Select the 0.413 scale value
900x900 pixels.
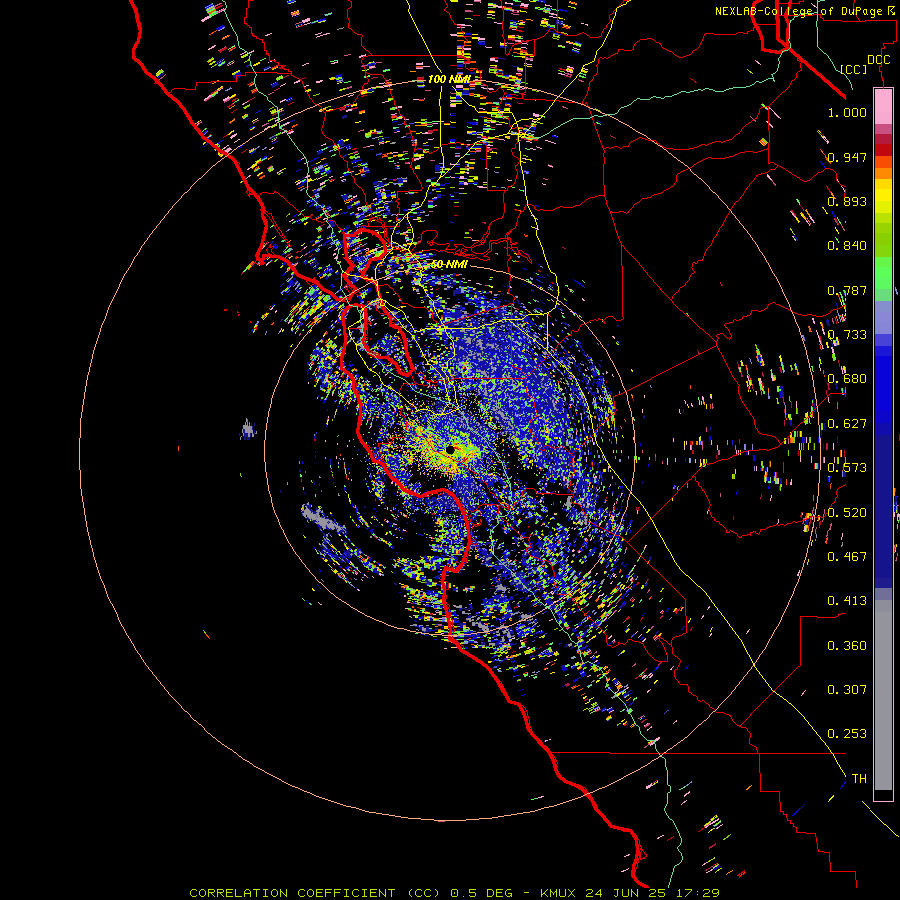click(847, 601)
